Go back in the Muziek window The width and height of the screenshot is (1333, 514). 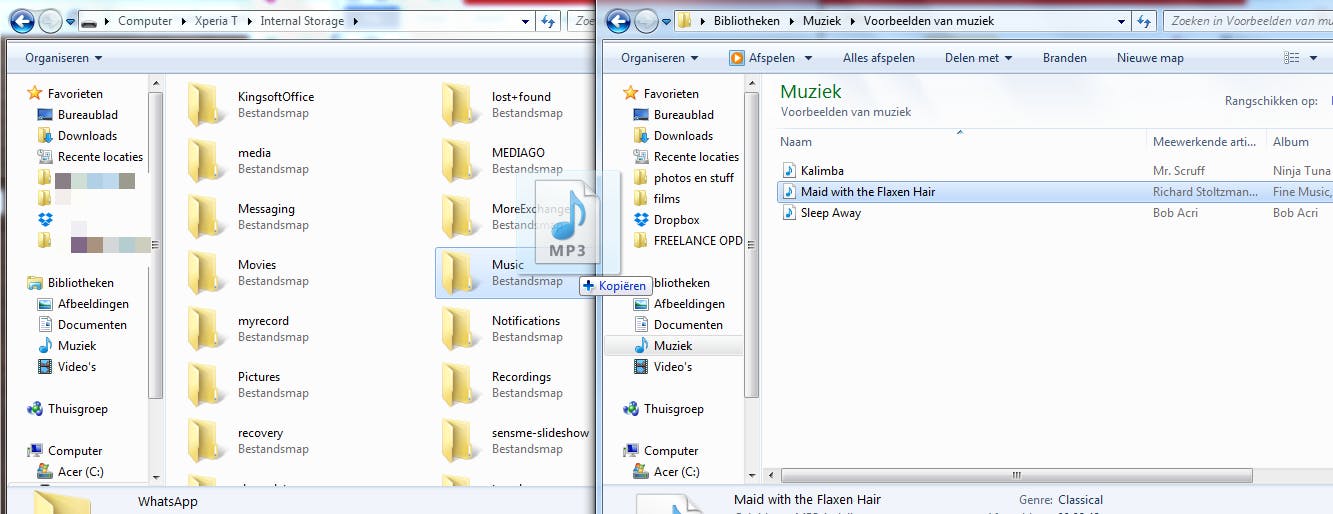point(618,20)
